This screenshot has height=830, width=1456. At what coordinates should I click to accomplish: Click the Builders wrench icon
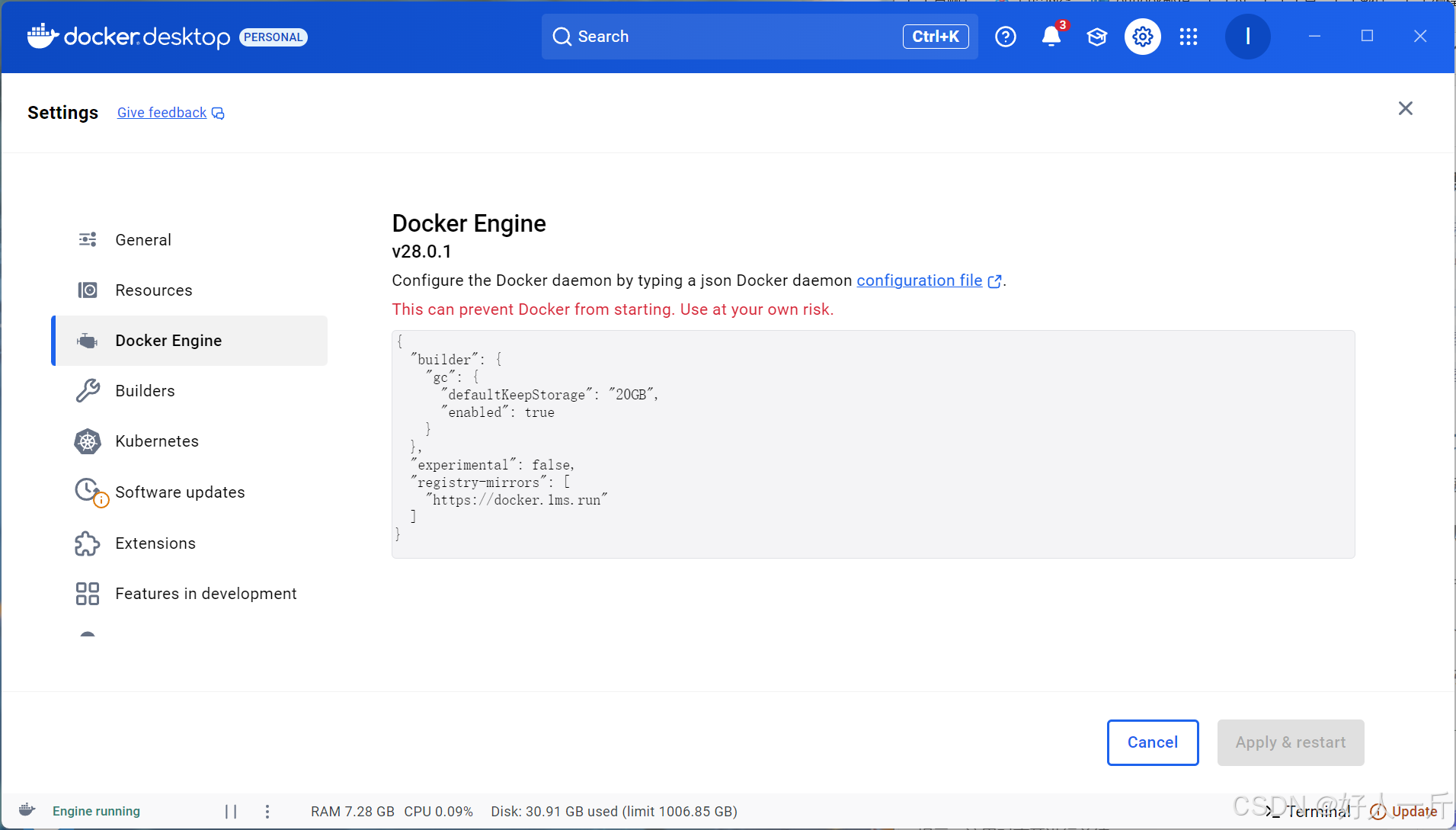tap(88, 391)
